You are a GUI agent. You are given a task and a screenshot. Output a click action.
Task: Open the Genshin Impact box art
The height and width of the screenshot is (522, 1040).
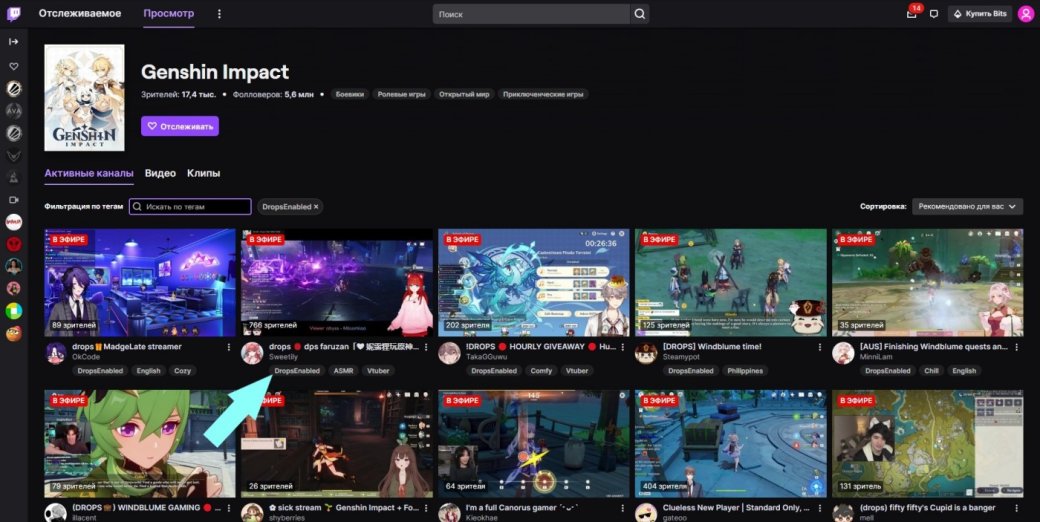84,98
